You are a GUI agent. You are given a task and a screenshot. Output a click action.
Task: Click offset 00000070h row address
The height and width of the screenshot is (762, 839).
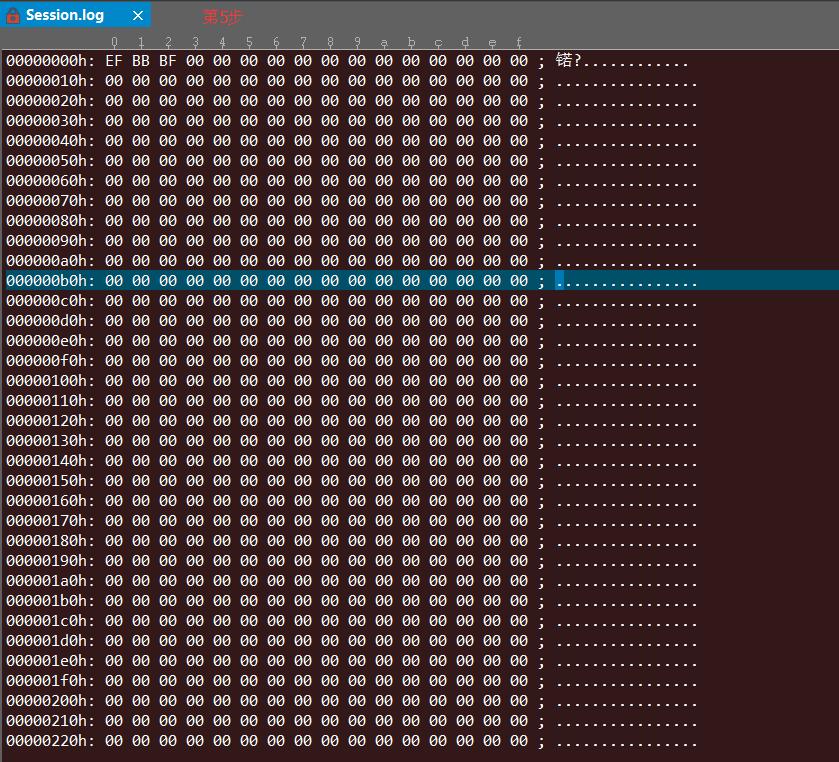click(x=50, y=201)
